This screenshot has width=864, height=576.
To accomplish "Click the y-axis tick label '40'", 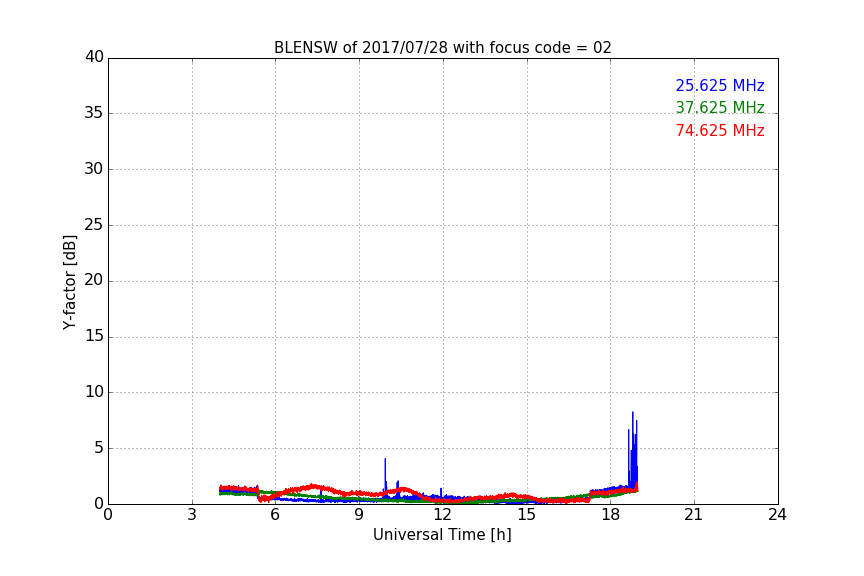I will click(x=94, y=57).
